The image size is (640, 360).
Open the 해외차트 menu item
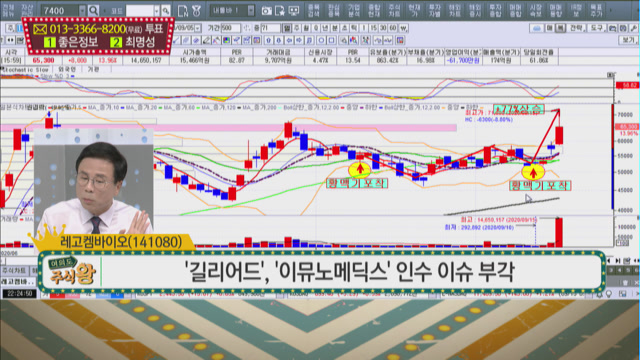tap(455, 11)
